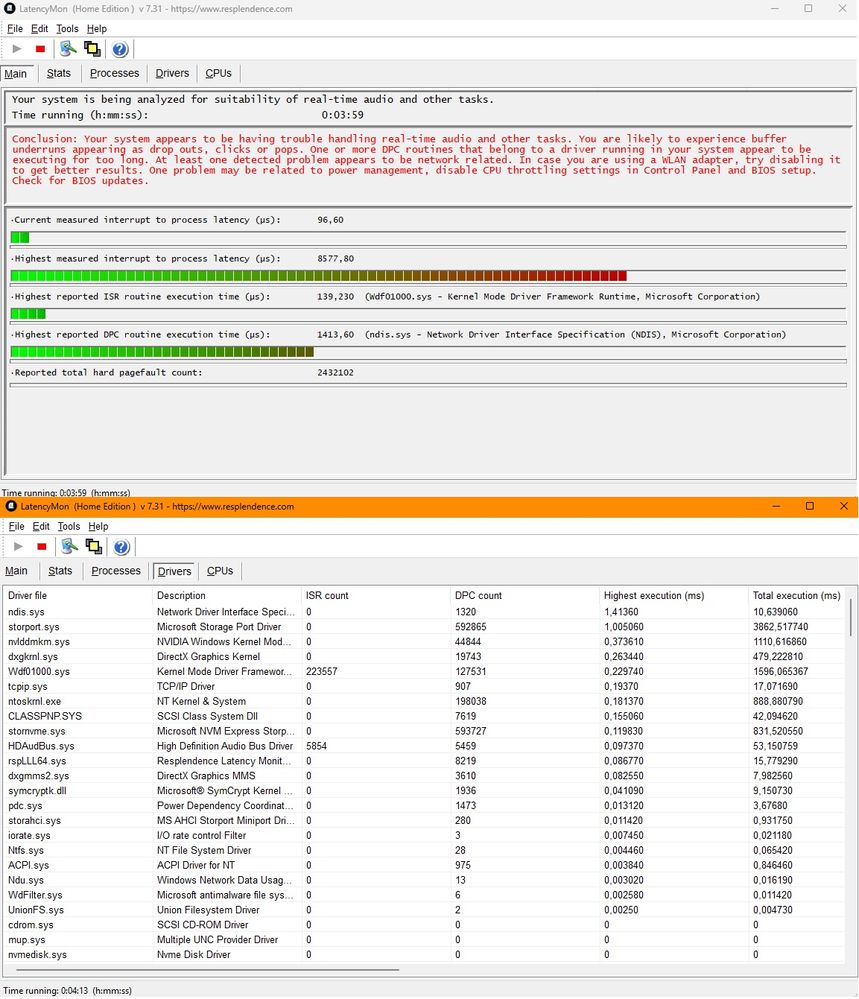Switch to Stats tab in top window
Image resolution: width=859 pixels, height=999 pixels.
(x=59, y=73)
